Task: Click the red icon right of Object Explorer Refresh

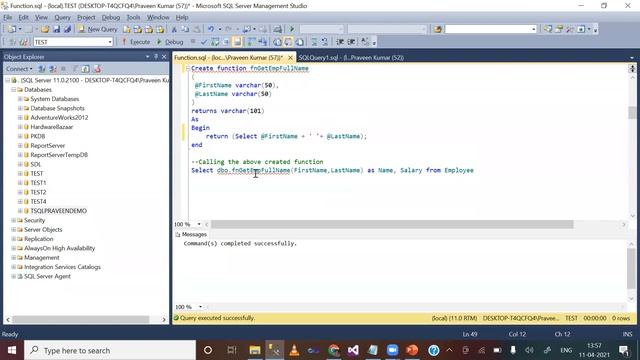Action: coord(97,69)
